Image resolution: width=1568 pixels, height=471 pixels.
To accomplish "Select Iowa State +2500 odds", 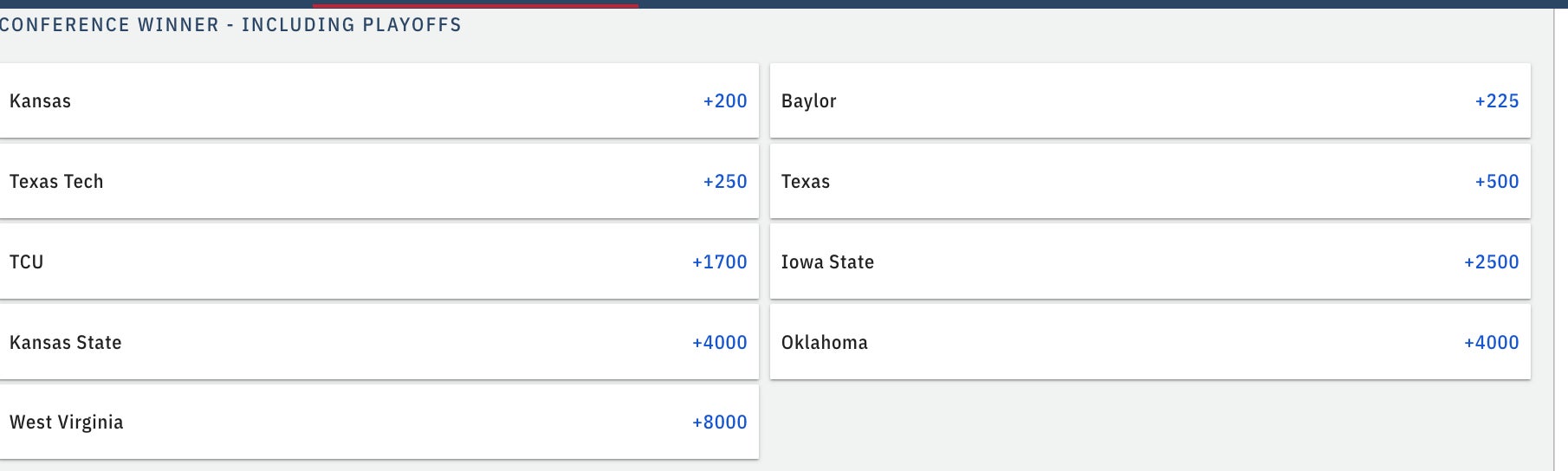I will point(1491,262).
